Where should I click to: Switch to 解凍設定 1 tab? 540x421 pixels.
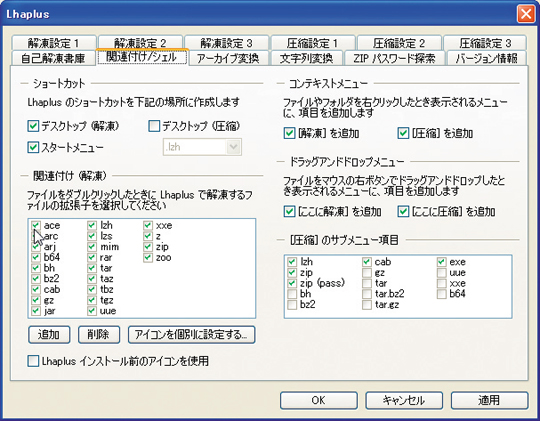click(53, 43)
